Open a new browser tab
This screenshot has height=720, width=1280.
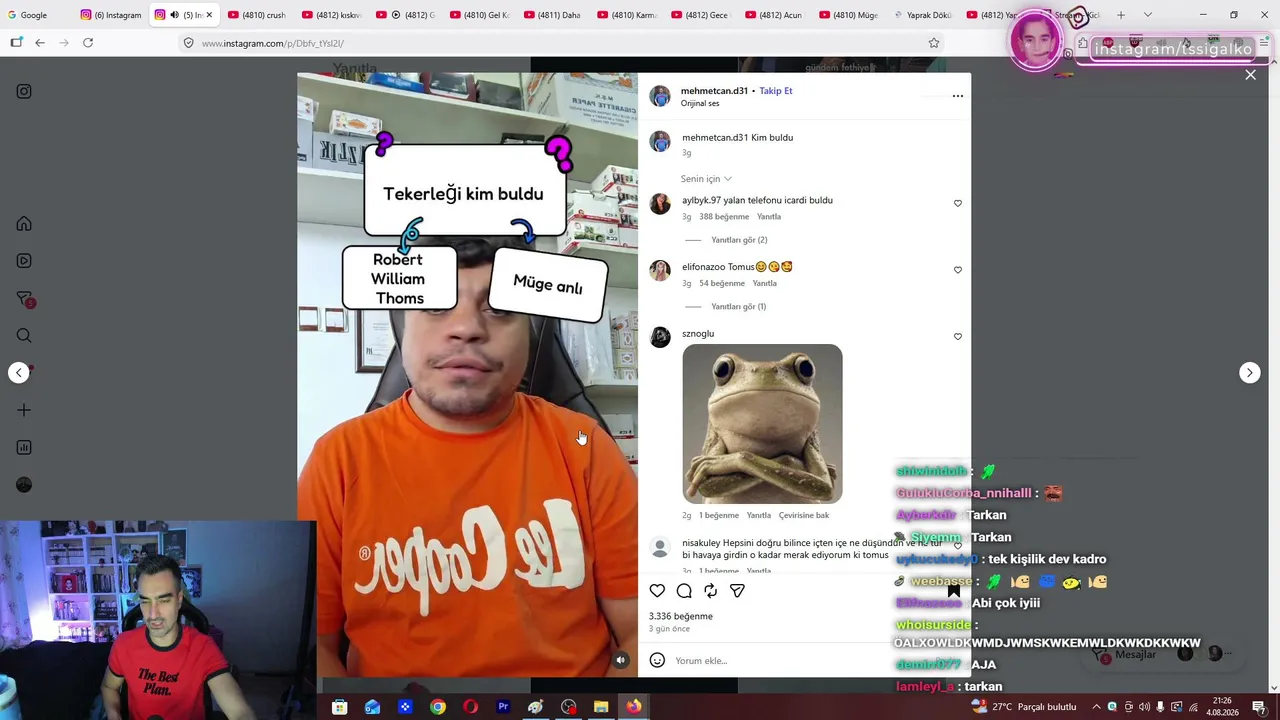pyautogui.click(x=1120, y=15)
